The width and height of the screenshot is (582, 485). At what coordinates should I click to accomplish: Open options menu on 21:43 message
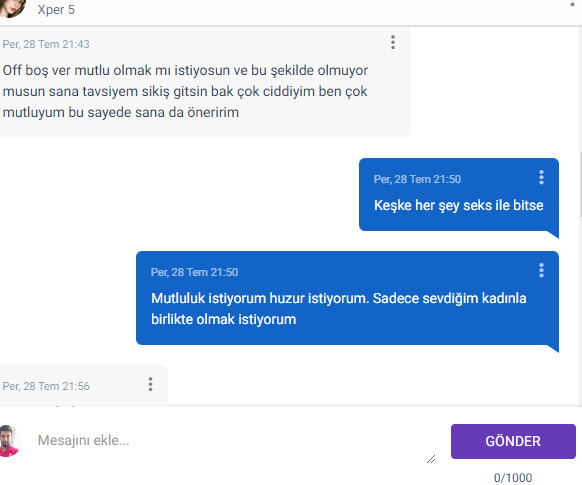pyautogui.click(x=393, y=42)
